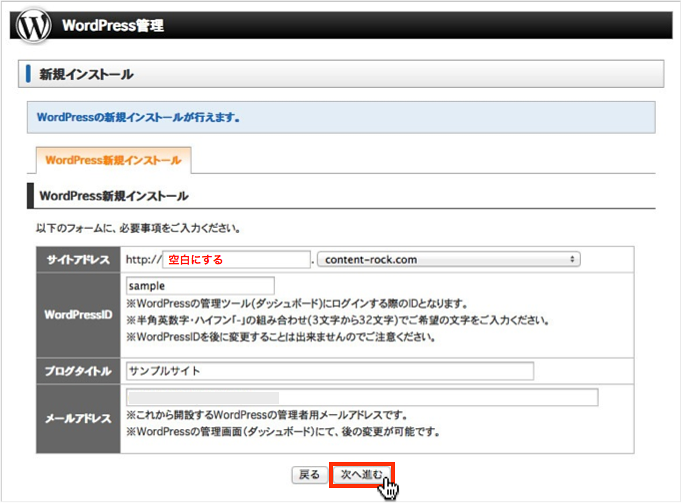Click the blog title field サンプルサイト
Image resolution: width=681 pixels, height=503 pixels.
pos(330,371)
